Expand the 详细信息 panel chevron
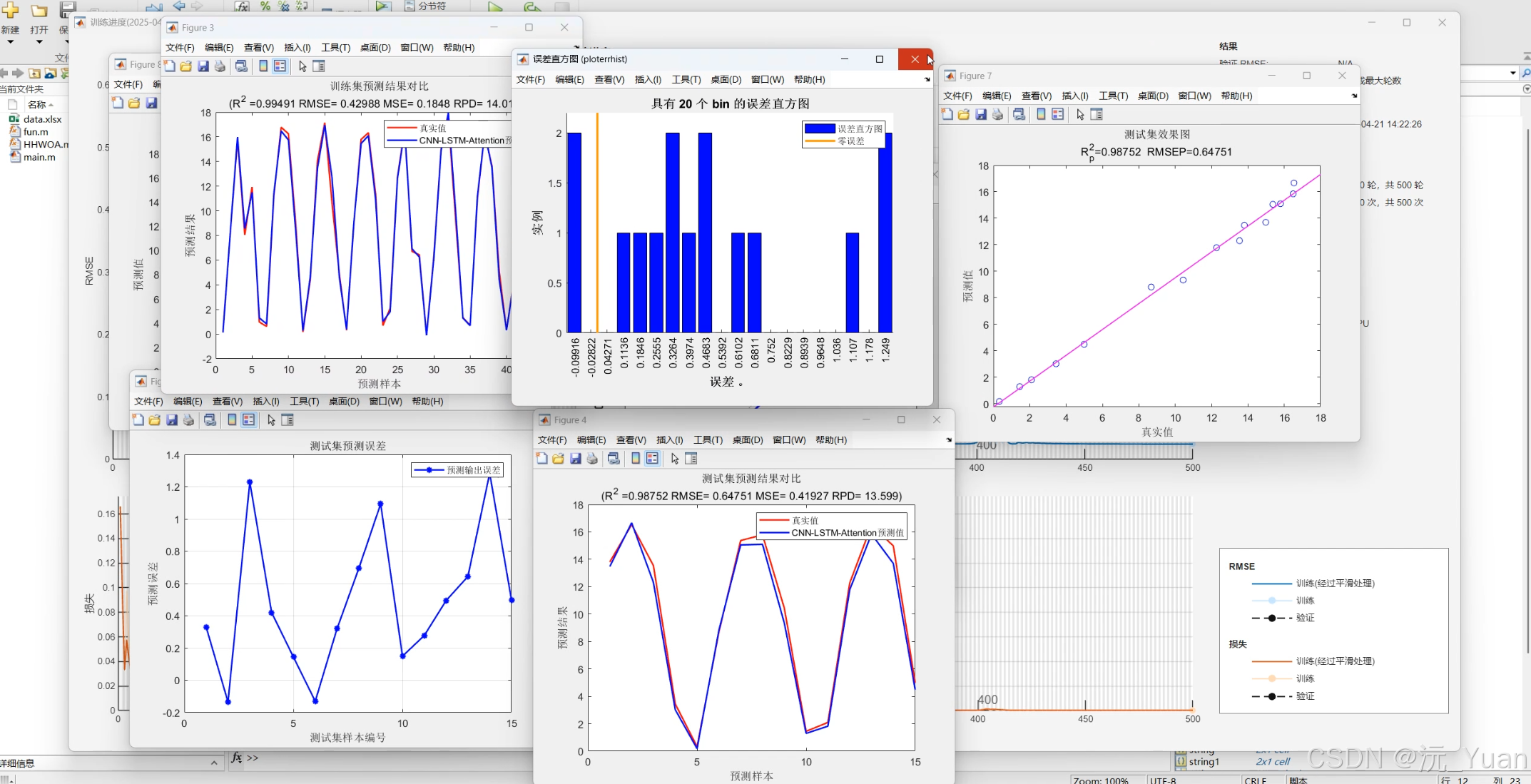The width and height of the screenshot is (1531, 784). click(x=213, y=763)
